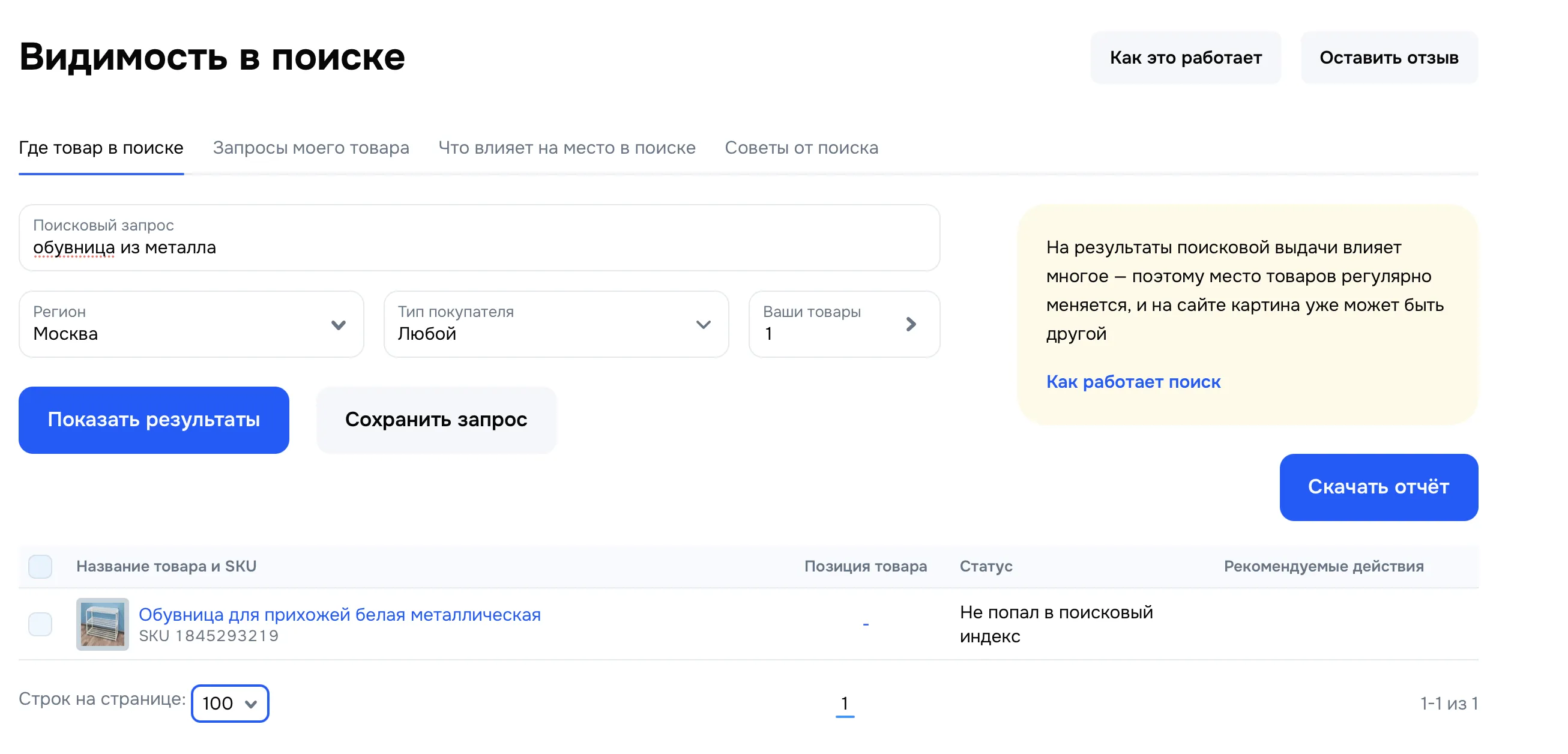Open rows per page 100 selector
This screenshot has height=754, width=1568.
point(229,704)
